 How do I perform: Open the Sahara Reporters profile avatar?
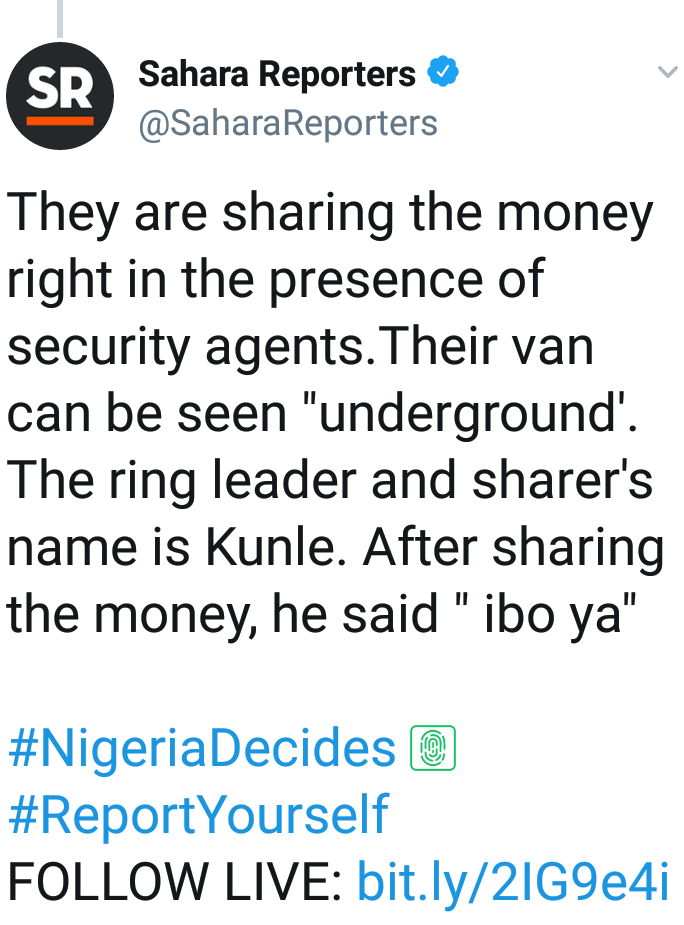(x=60, y=96)
